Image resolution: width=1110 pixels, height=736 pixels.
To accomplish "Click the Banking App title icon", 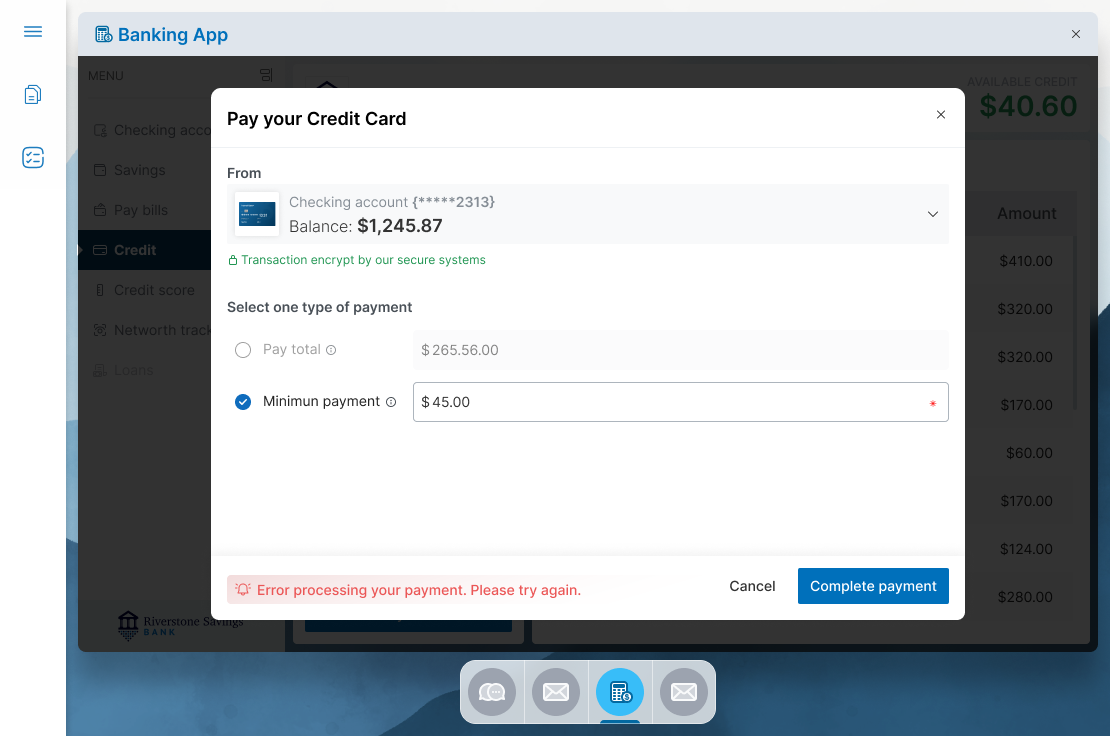I will [x=103, y=35].
